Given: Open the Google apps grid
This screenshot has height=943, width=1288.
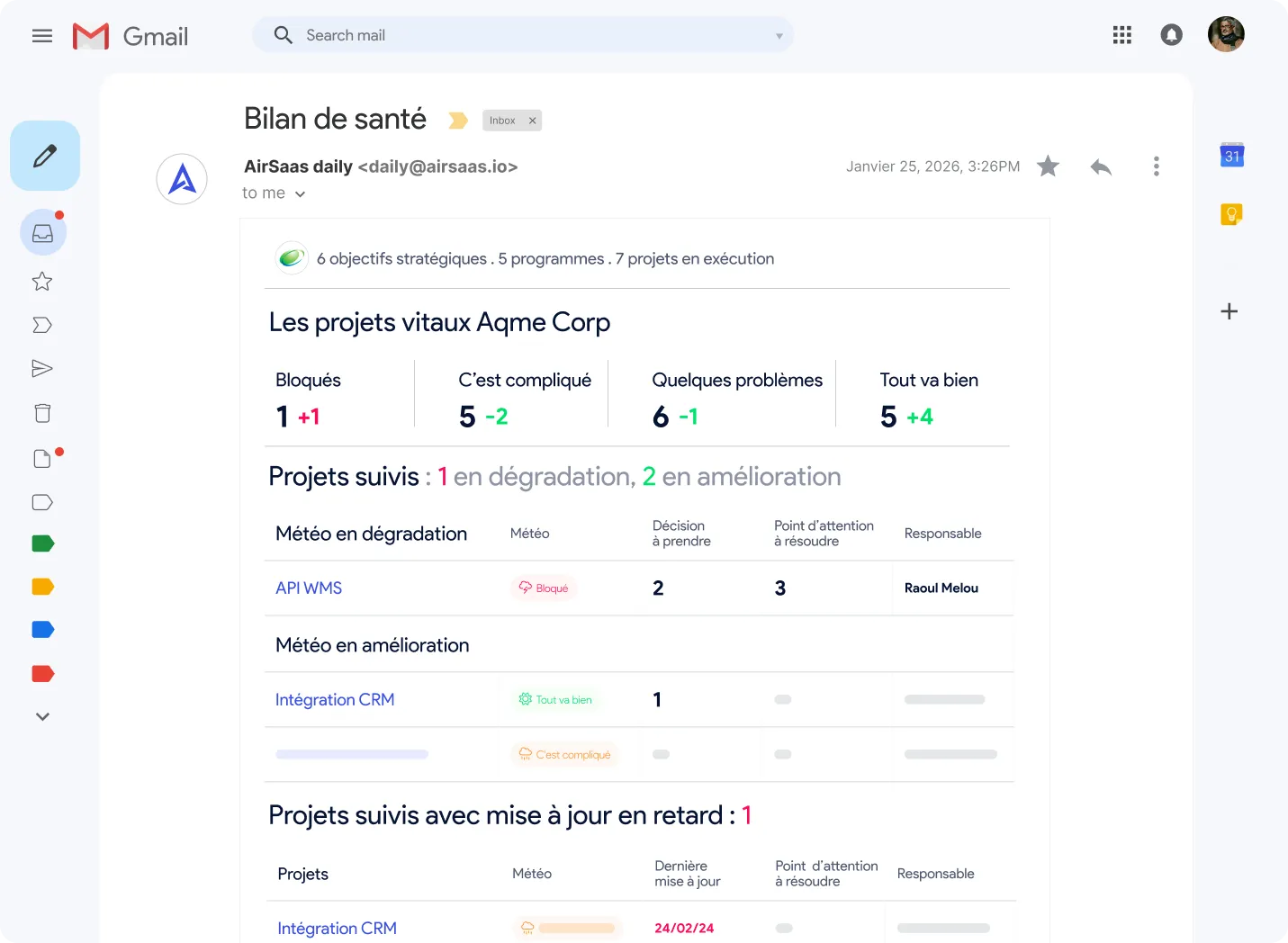Looking at the screenshot, I should coord(1121,34).
